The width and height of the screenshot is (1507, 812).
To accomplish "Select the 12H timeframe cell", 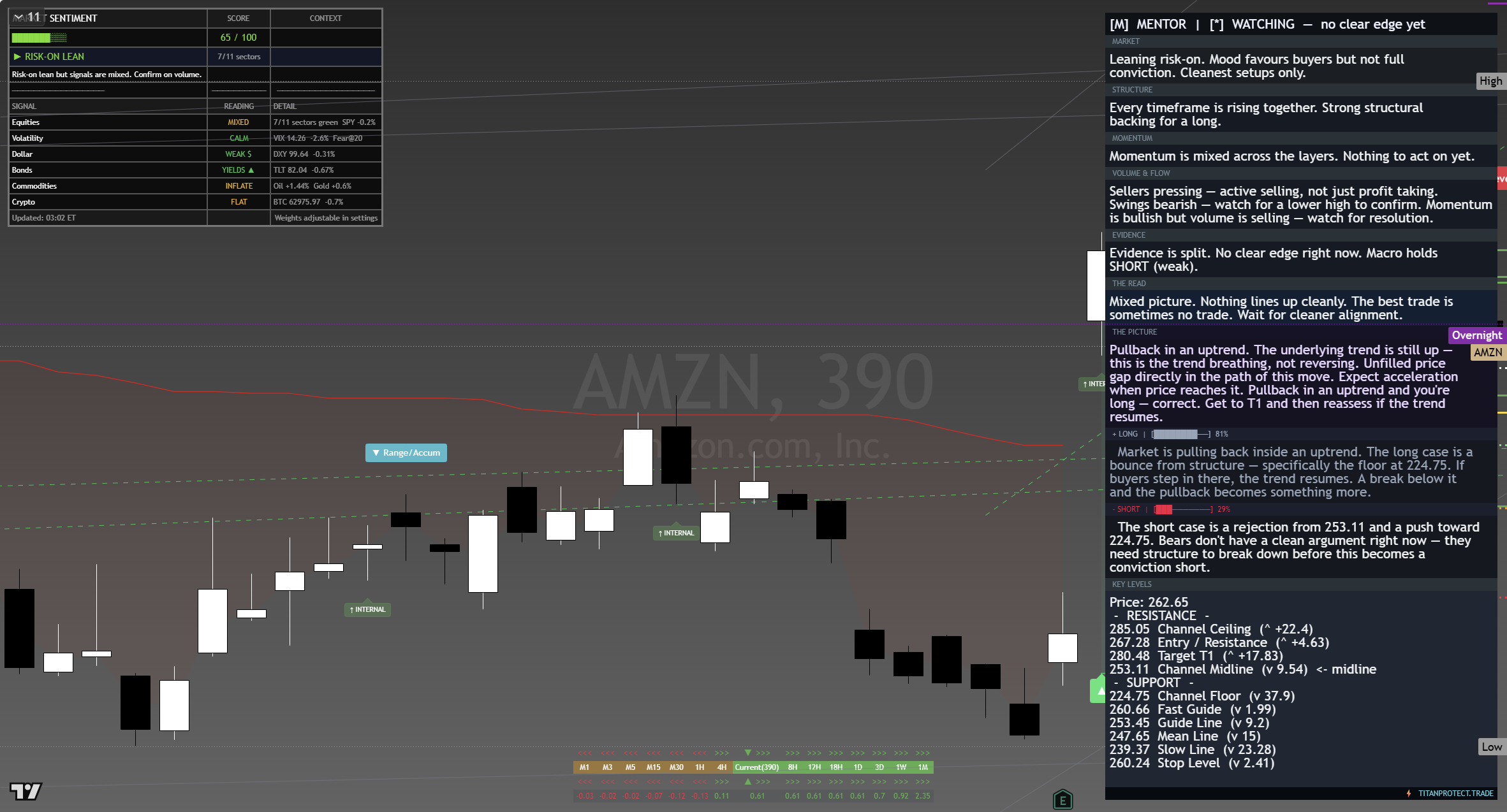I will [x=814, y=767].
